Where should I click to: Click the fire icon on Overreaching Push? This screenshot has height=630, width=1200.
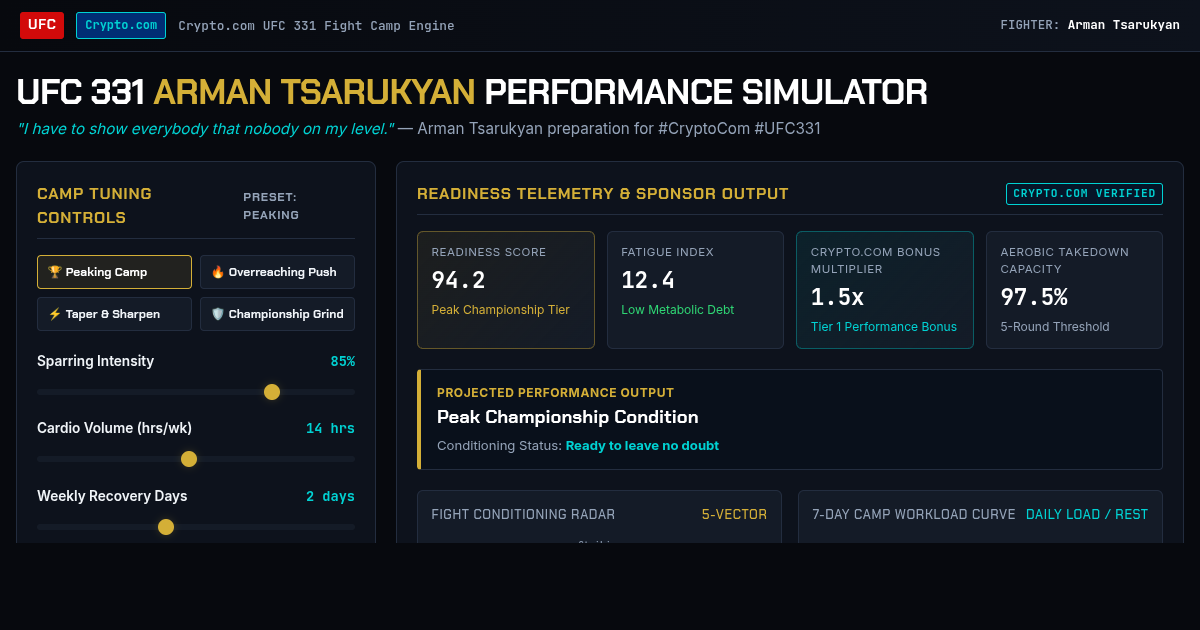(218, 272)
